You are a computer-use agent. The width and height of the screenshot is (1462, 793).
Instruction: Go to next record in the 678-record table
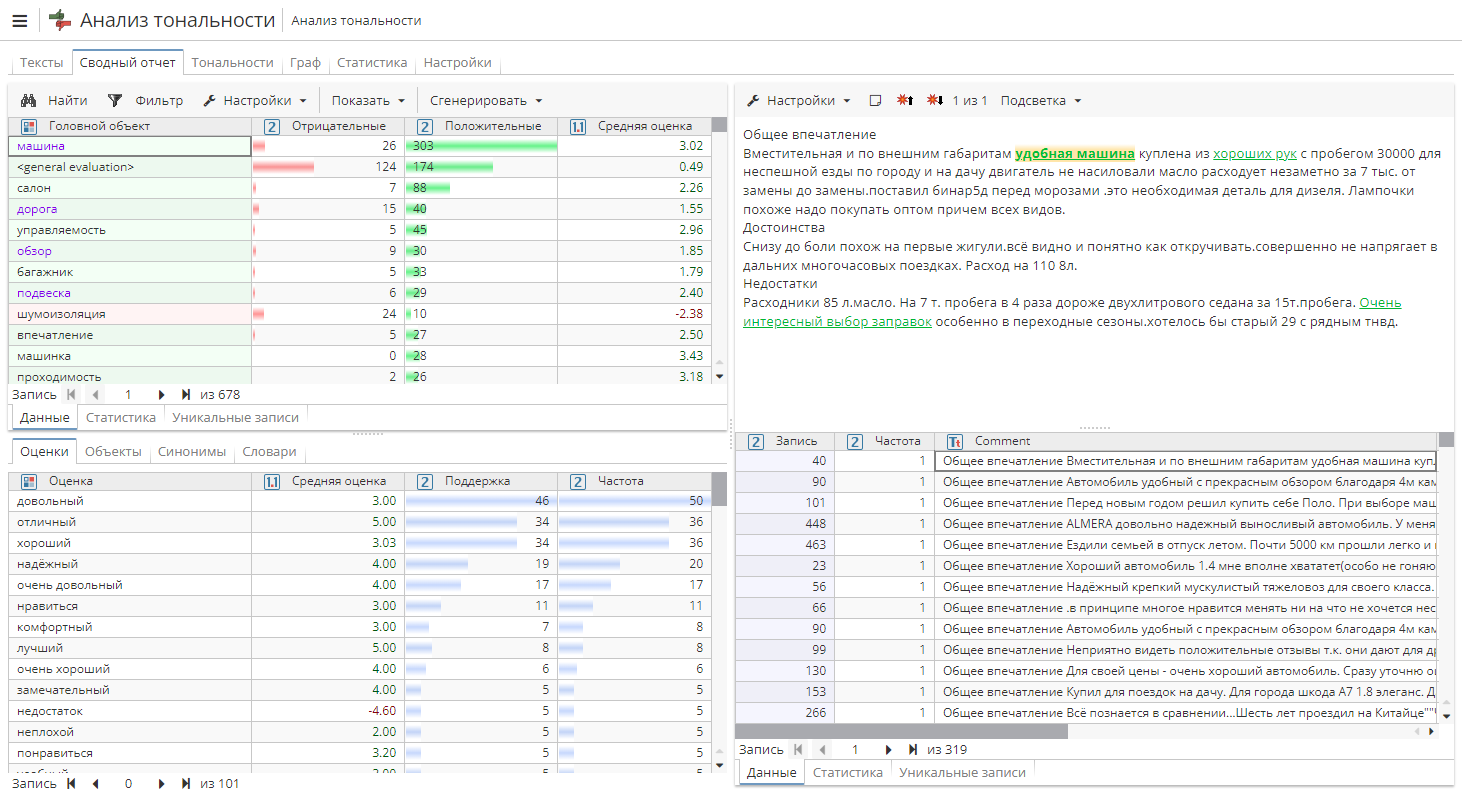click(x=161, y=394)
